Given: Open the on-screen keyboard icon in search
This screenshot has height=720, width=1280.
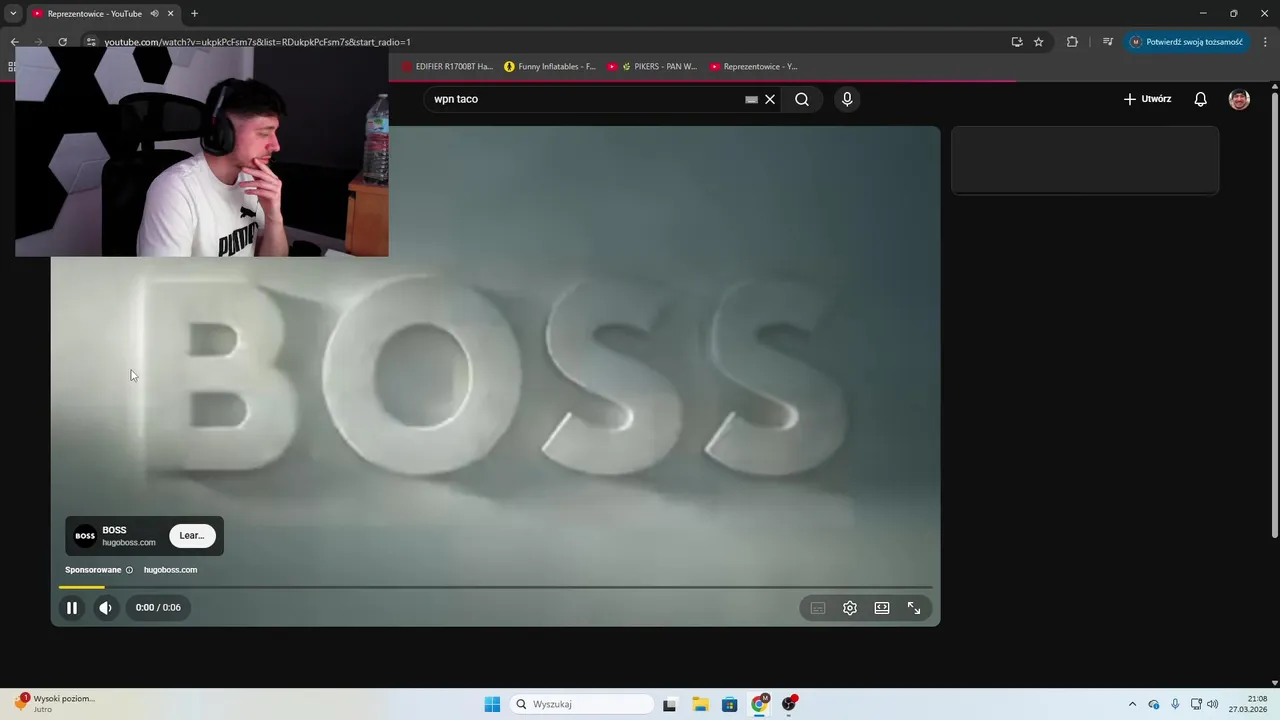Looking at the screenshot, I should point(752,99).
